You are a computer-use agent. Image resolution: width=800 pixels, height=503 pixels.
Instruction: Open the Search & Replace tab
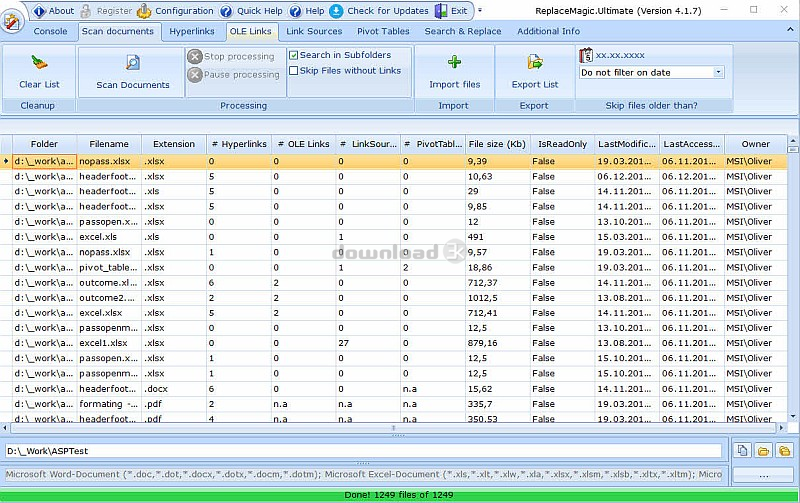pos(463,32)
